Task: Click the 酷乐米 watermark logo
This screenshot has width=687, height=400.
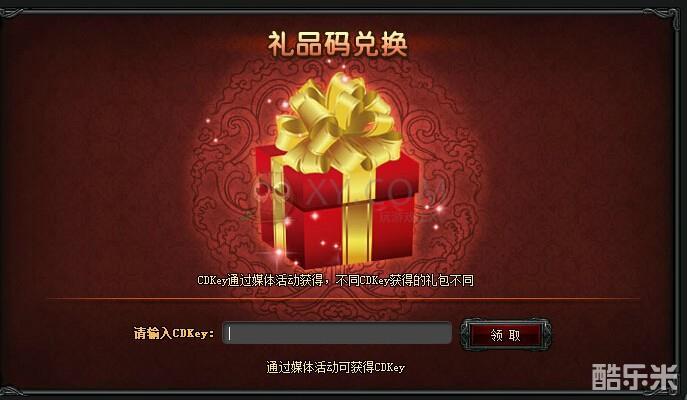Action: [x=635, y=376]
